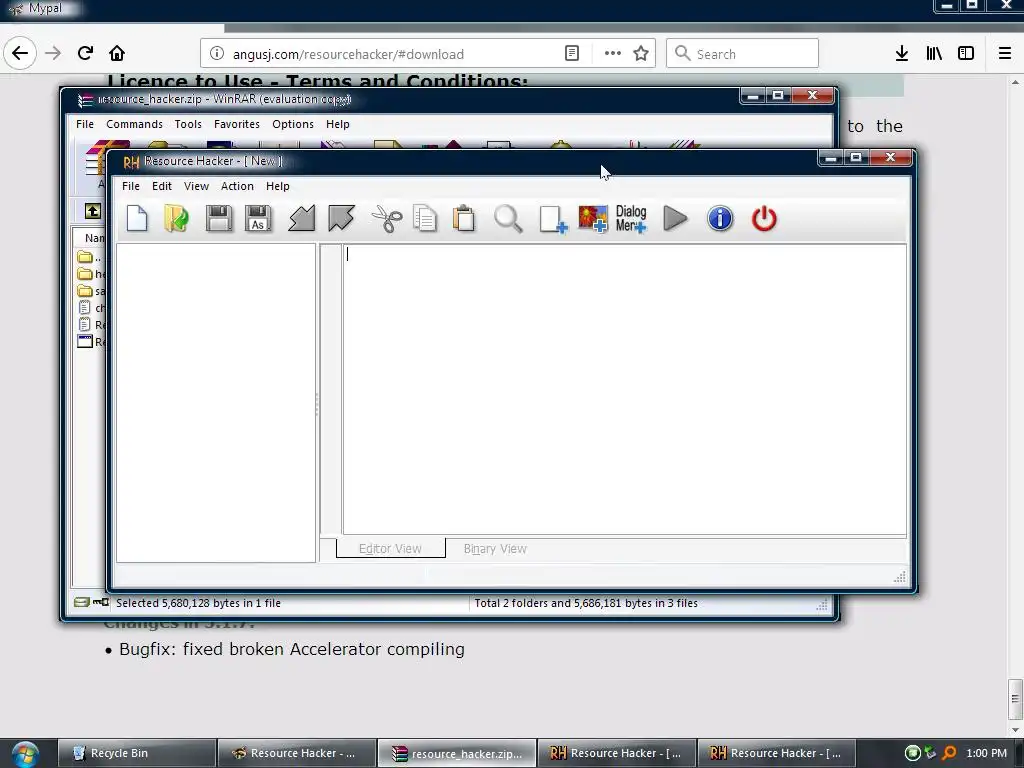This screenshot has height=768, width=1024.
Task: Click the red power Exit icon
Action: [764, 218]
